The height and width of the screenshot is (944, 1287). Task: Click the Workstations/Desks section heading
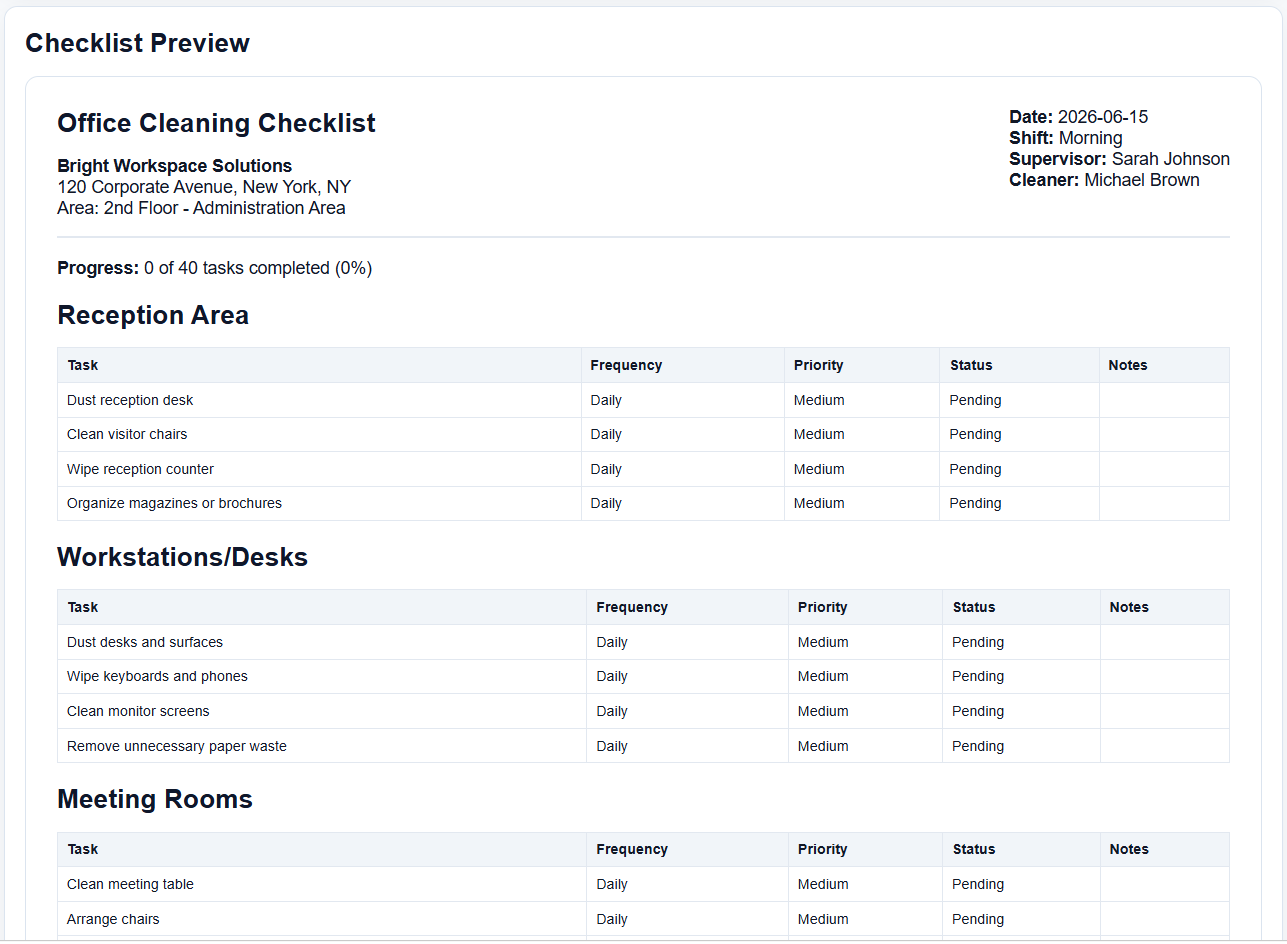pyautogui.click(x=182, y=557)
